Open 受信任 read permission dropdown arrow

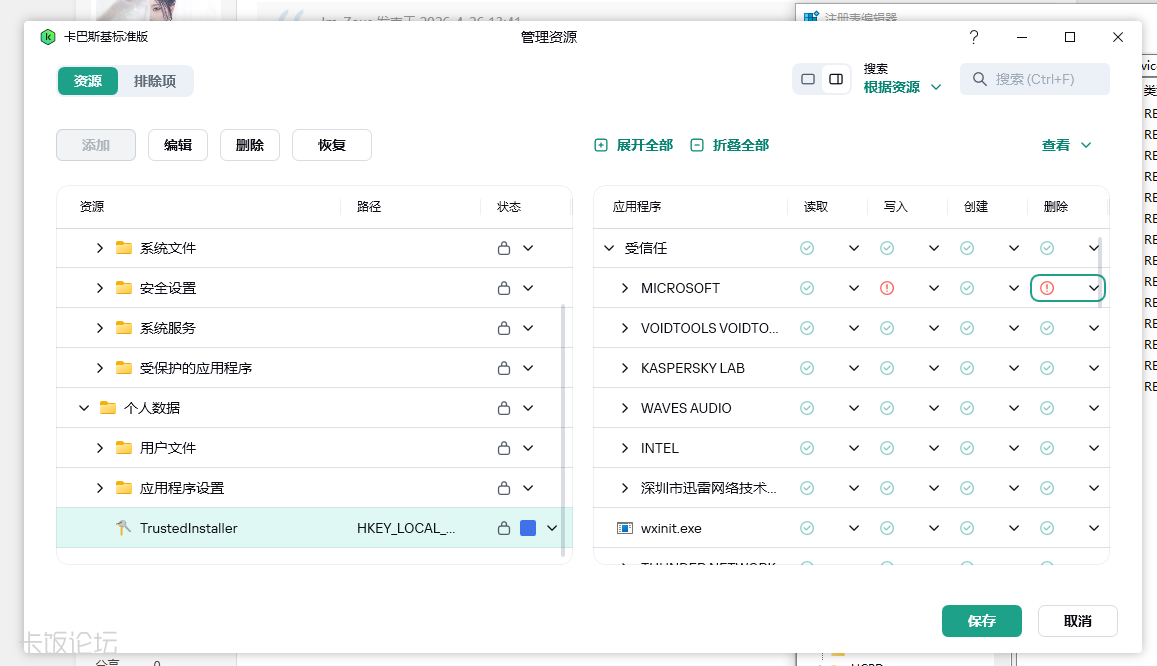[854, 249]
